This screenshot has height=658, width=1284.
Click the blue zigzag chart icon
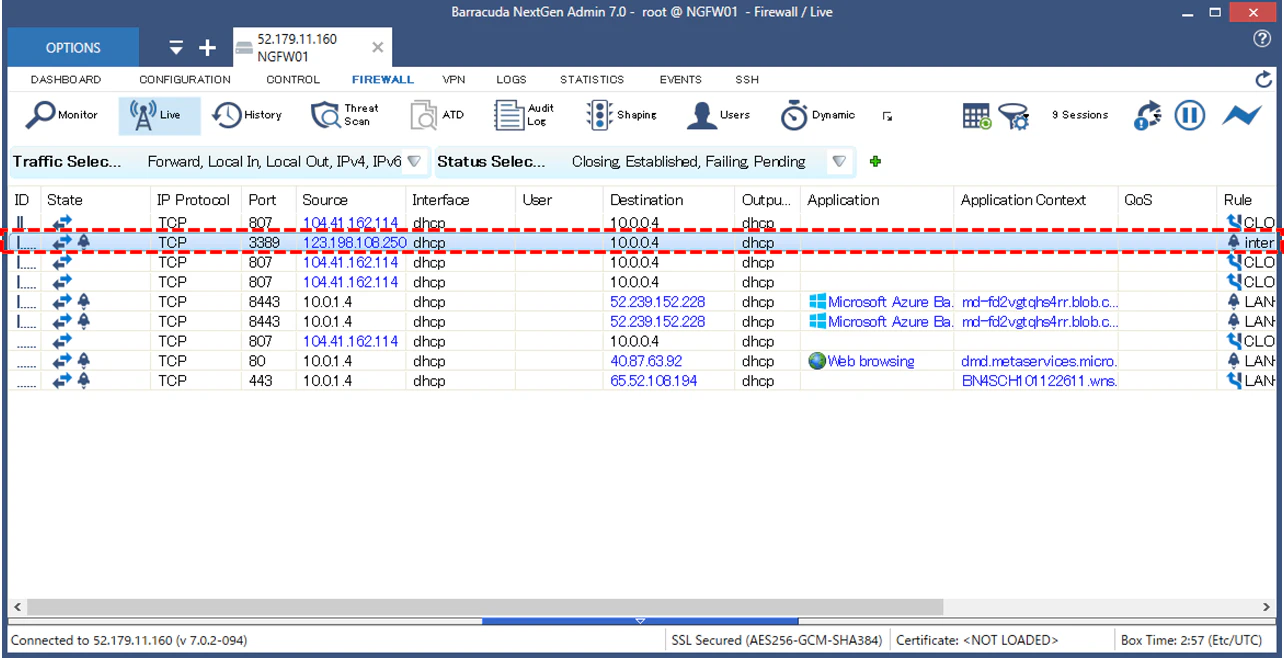point(1242,115)
